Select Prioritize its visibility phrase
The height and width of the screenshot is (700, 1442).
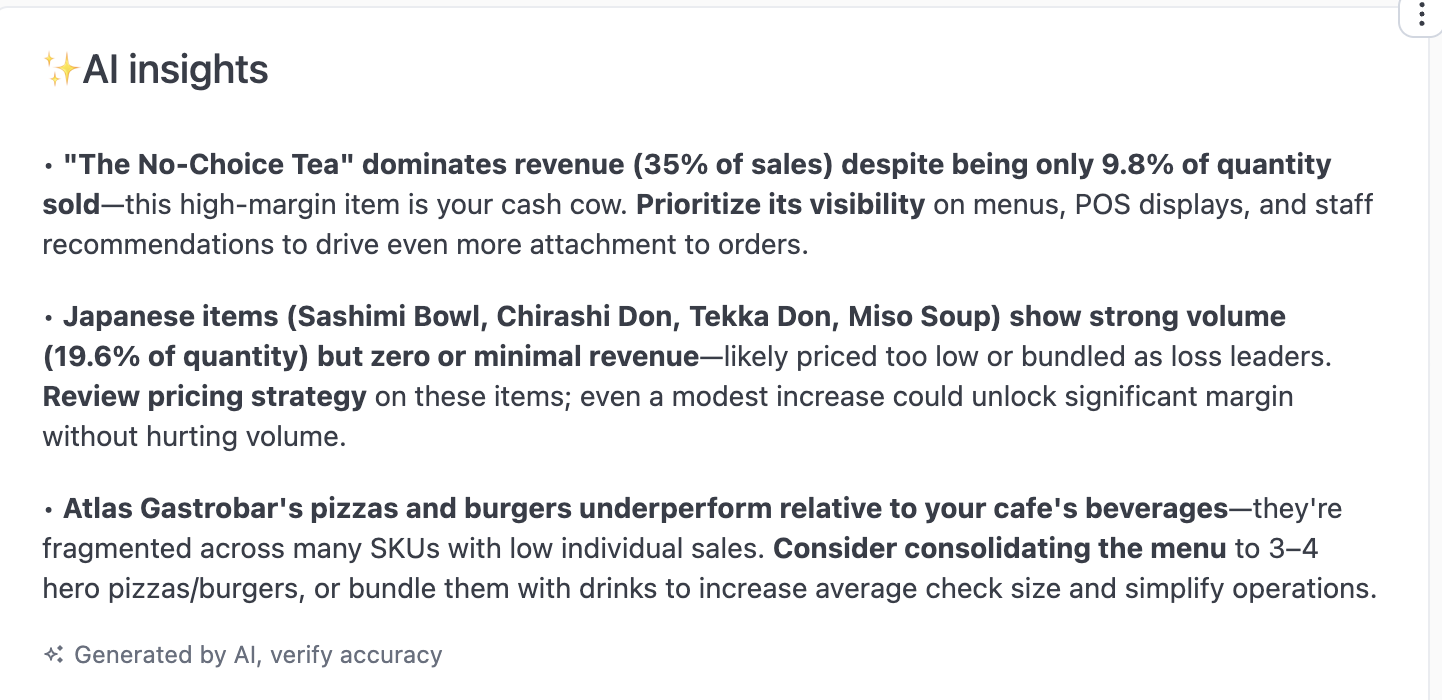tap(780, 204)
